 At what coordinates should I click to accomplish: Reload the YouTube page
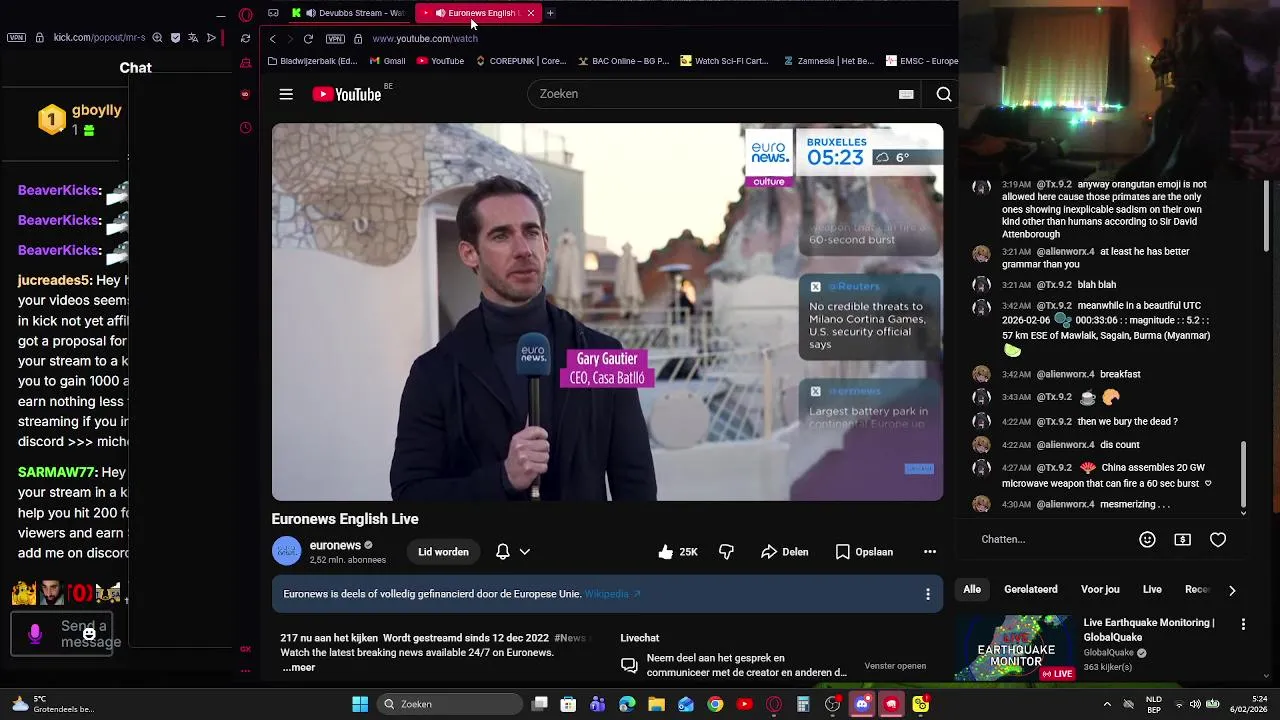click(x=308, y=39)
